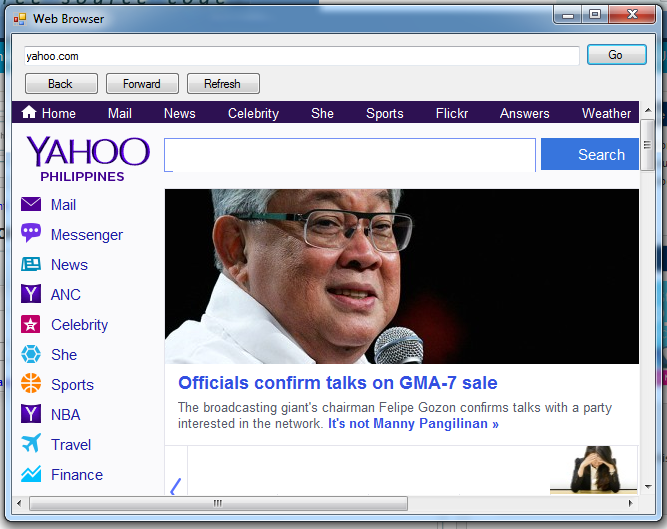Click the URL address field containing yahoo.com
The height and width of the screenshot is (529, 667).
(x=302, y=56)
